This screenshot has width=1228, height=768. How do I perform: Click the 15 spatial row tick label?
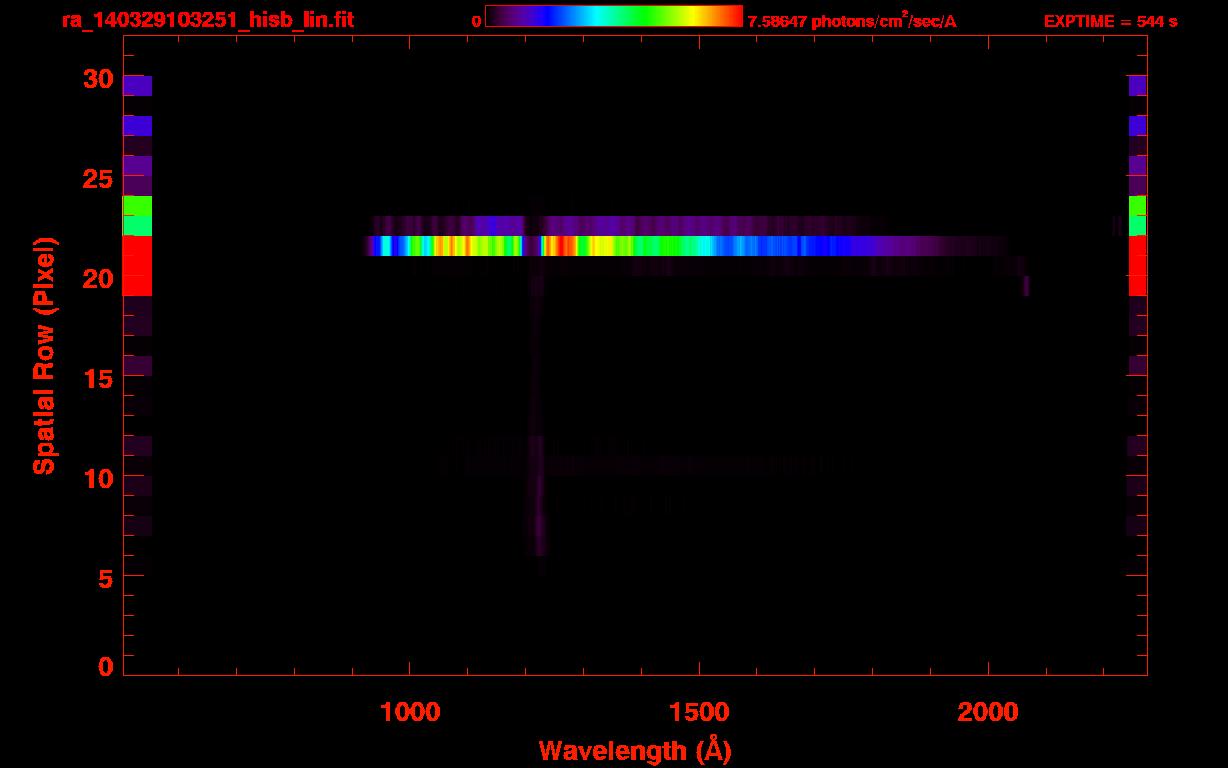[97, 377]
